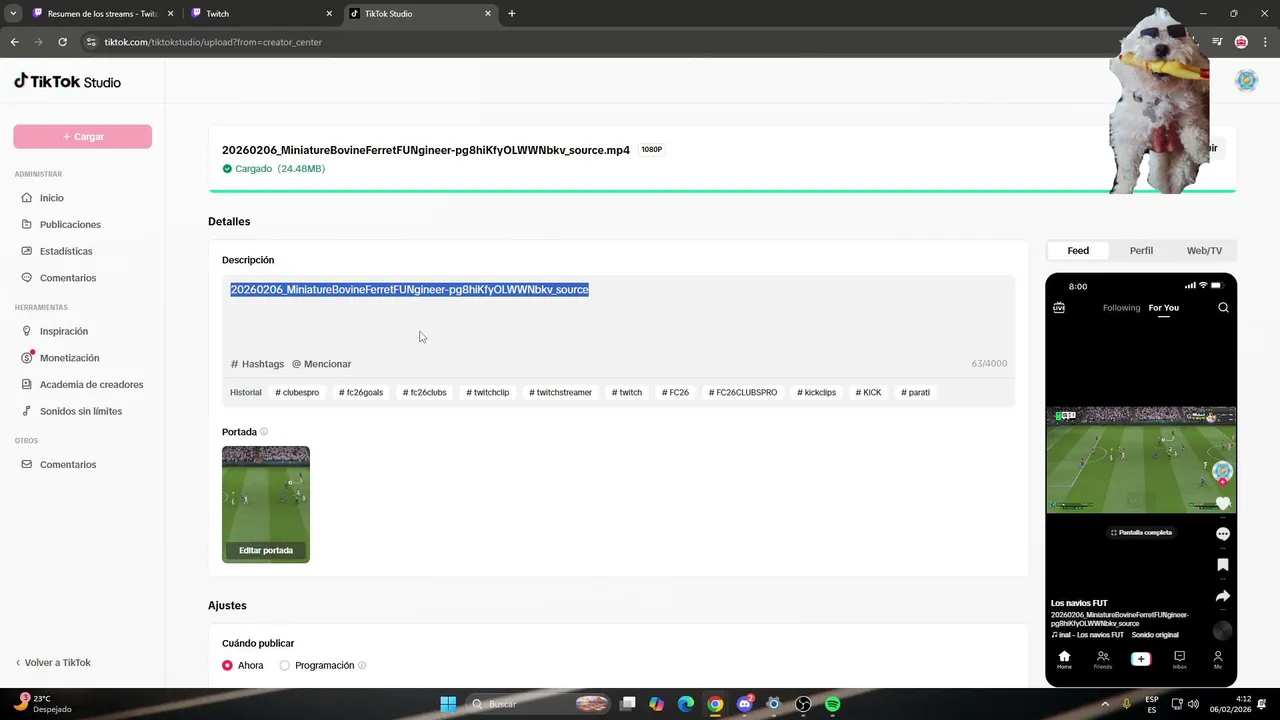1280x720 pixels.
Task: Select the For You tab in preview
Action: click(1164, 308)
